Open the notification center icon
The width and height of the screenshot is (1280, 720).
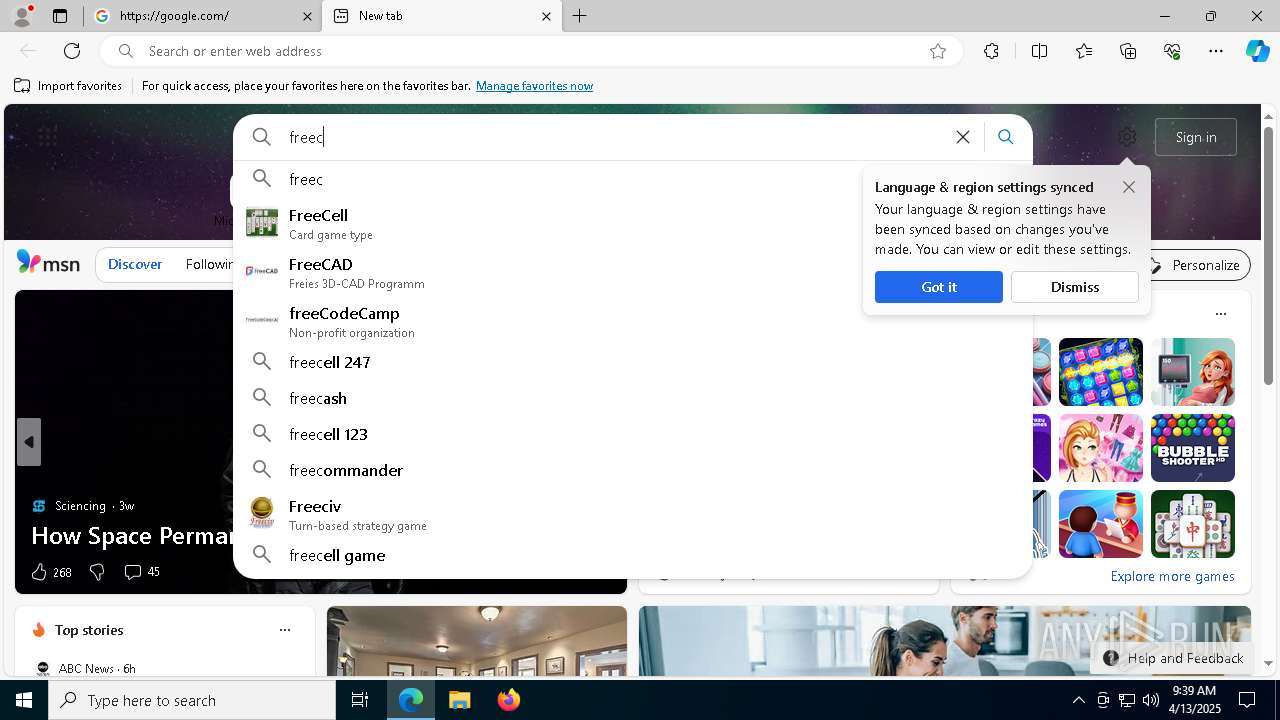pos(1247,700)
